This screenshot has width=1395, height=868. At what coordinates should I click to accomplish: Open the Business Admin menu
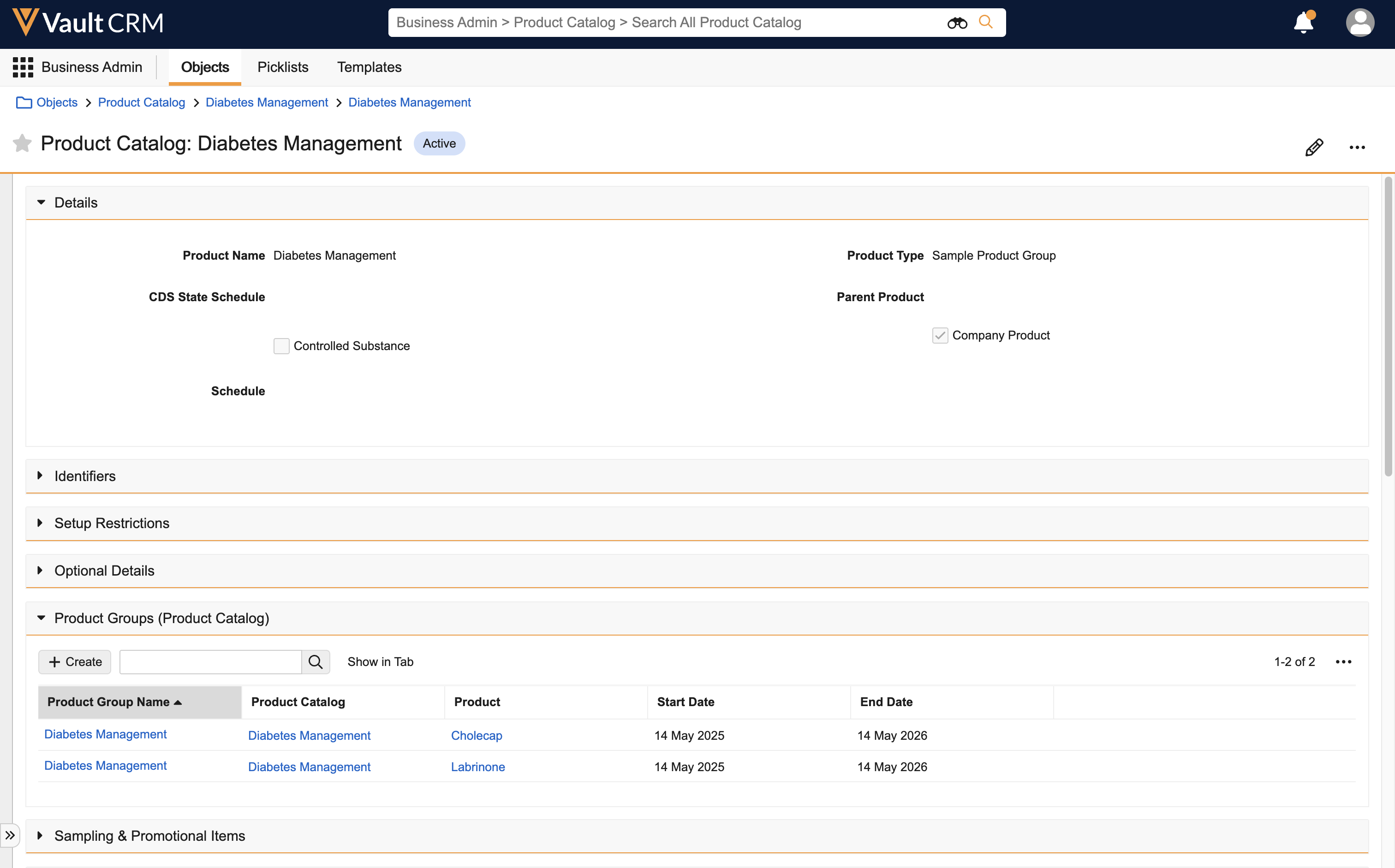[x=92, y=67]
